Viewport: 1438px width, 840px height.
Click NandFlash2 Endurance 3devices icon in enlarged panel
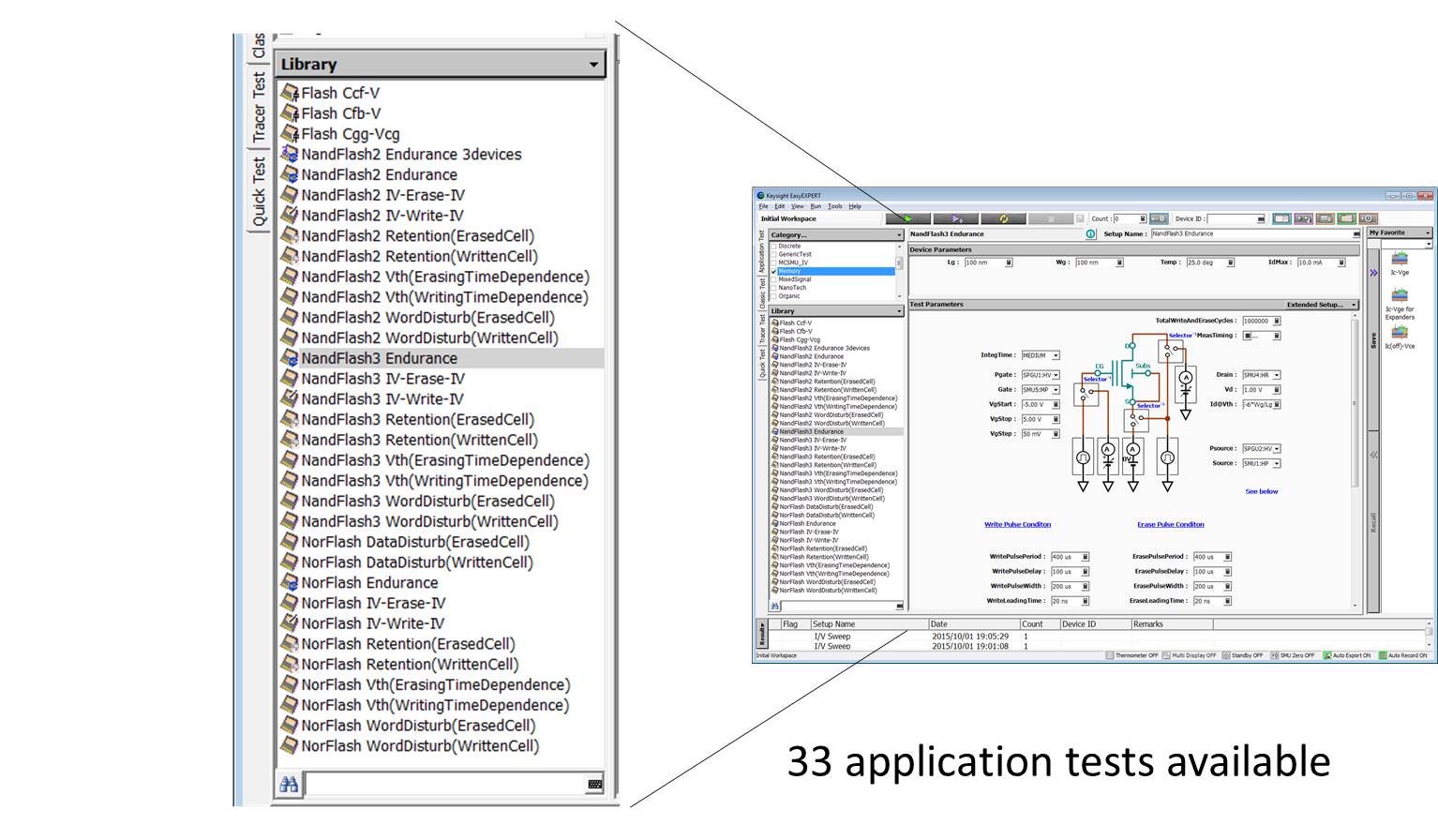pyautogui.click(x=290, y=154)
